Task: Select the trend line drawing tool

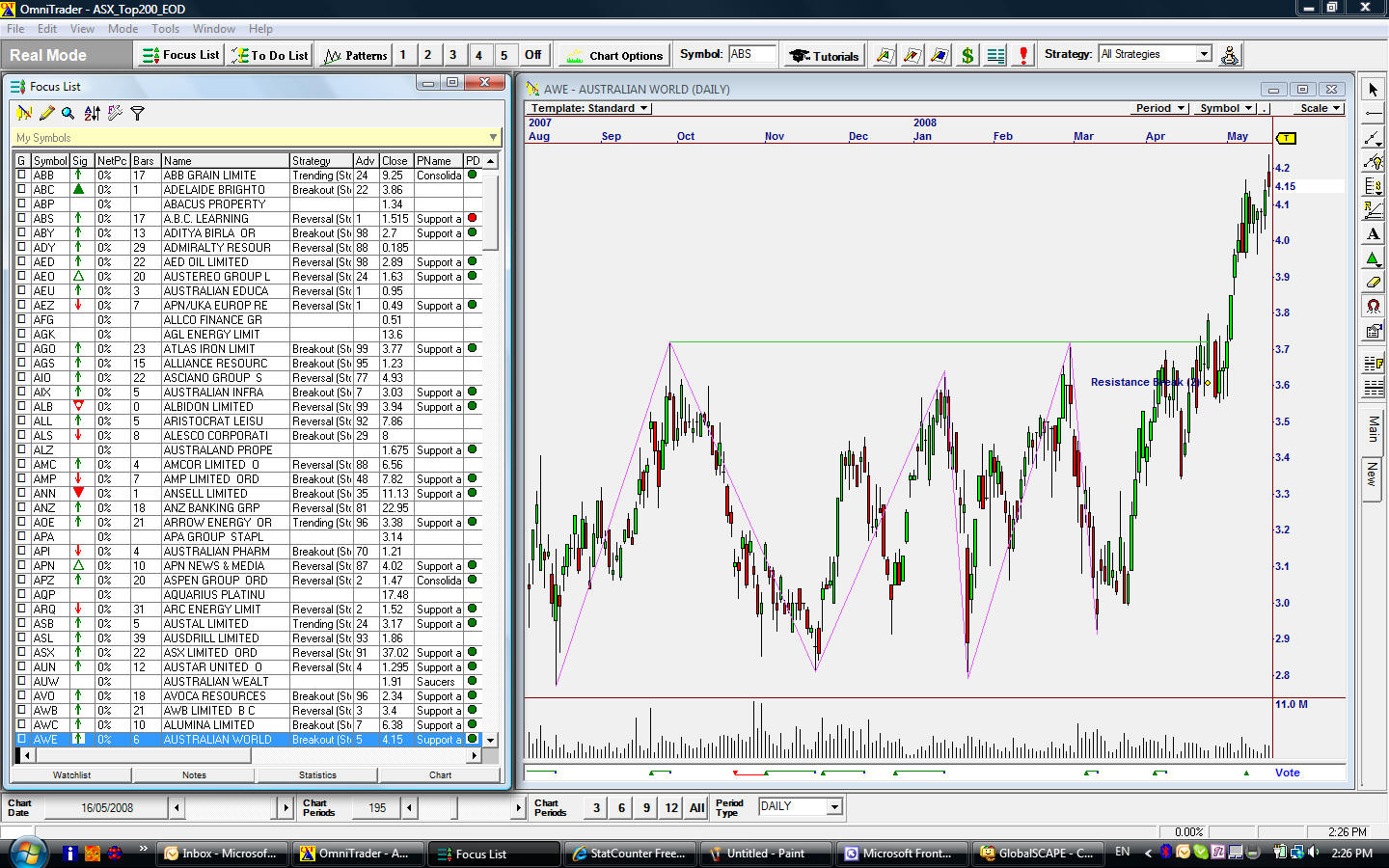Action: [1374, 138]
